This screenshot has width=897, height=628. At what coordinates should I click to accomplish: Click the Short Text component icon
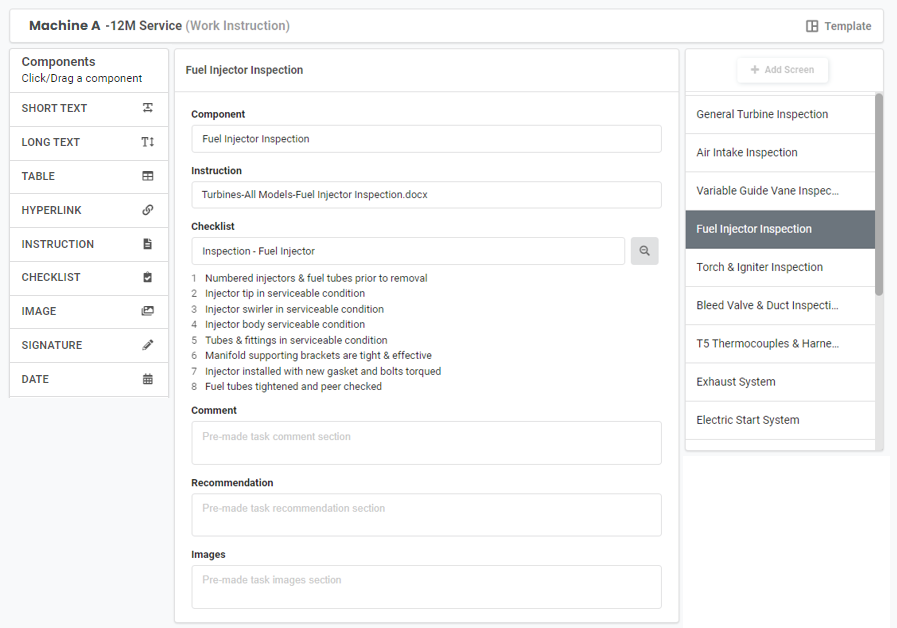[148, 108]
